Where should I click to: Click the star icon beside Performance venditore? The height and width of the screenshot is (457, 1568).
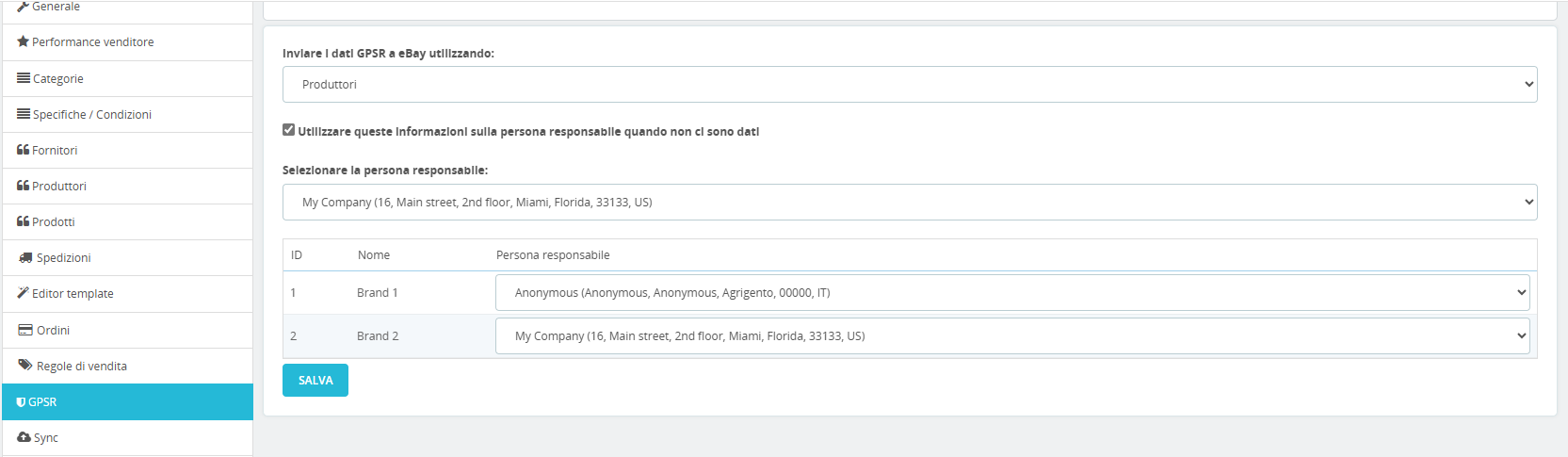click(x=24, y=41)
